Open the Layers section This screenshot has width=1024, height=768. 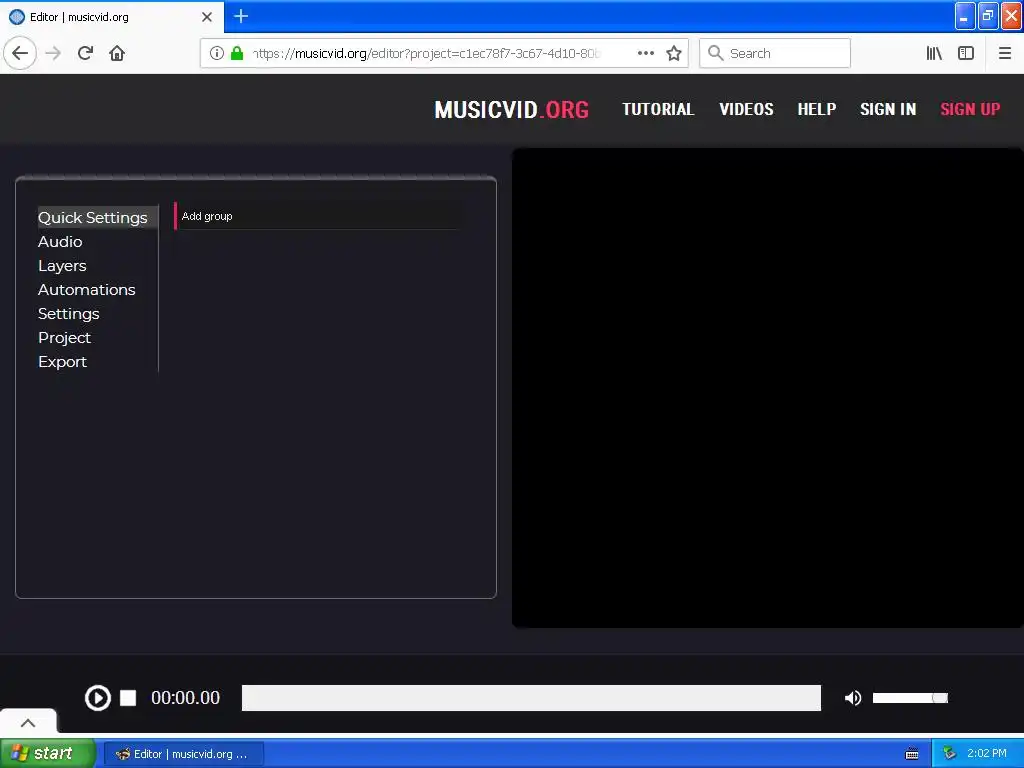(62, 266)
